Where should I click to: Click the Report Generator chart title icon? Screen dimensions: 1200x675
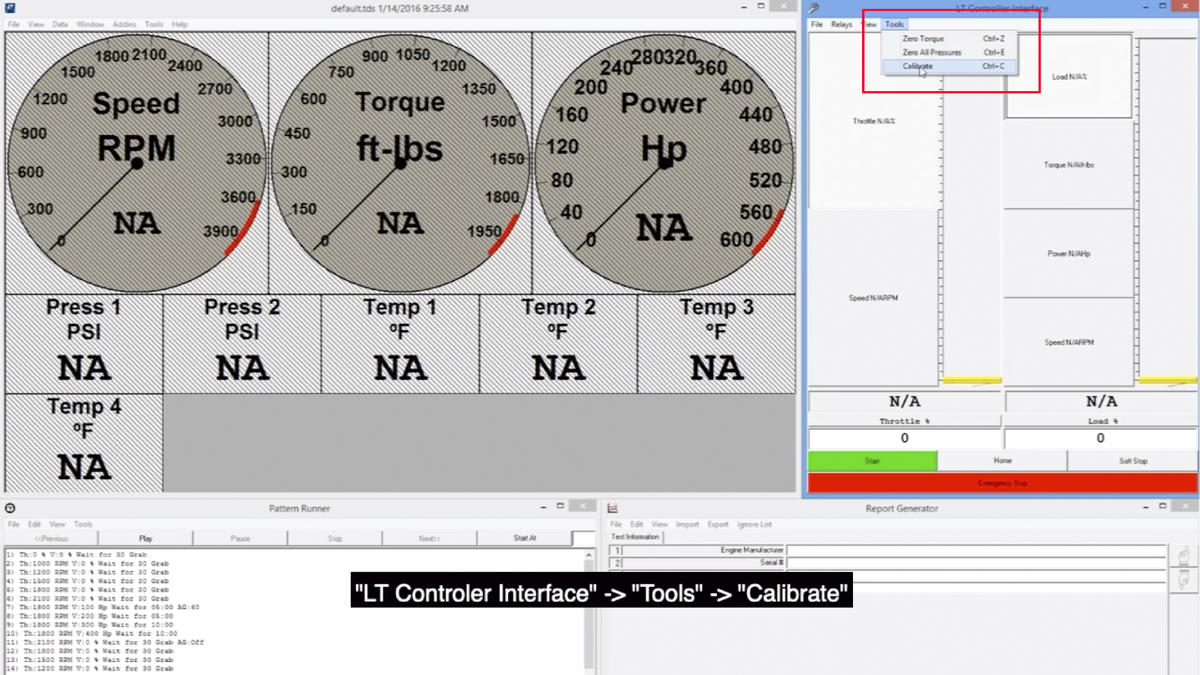click(613, 508)
